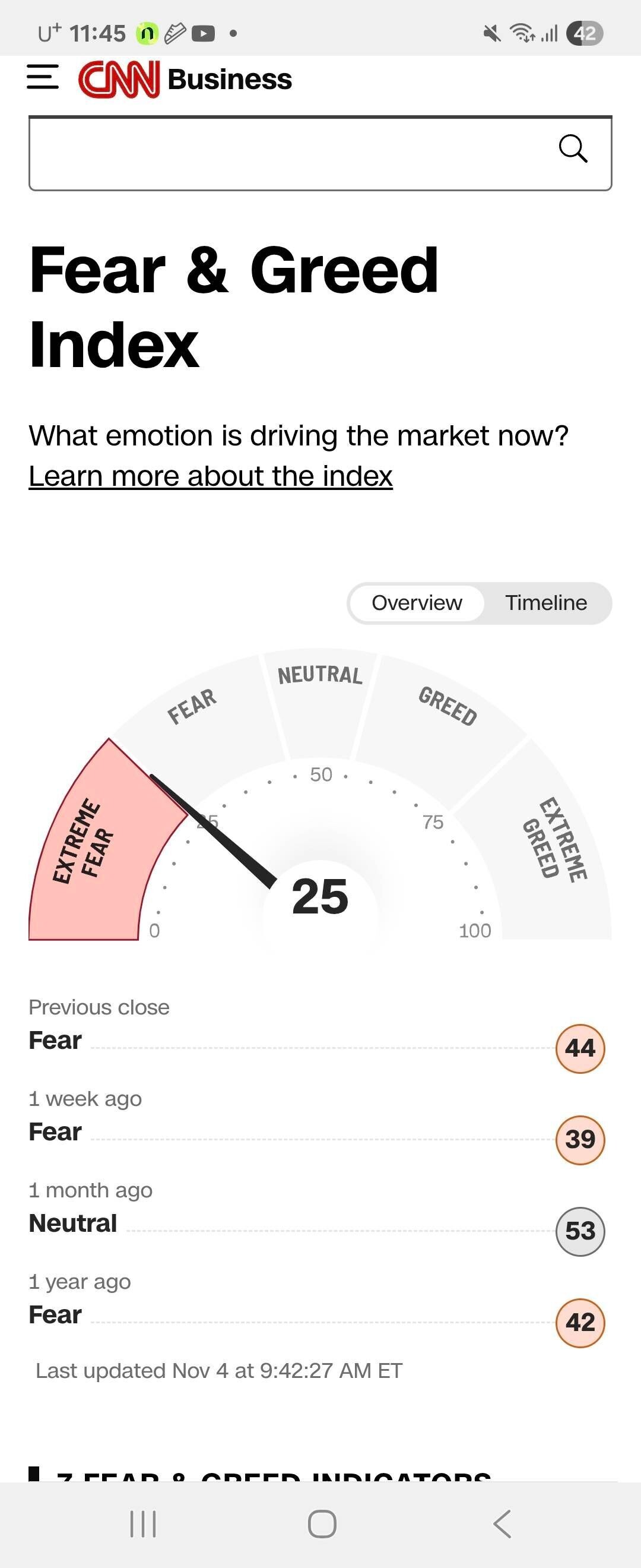Screen dimensions: 641x1568
Task: Open 'Learn more about the index' link
Action: pyautogui.click(x=211, y=476)
